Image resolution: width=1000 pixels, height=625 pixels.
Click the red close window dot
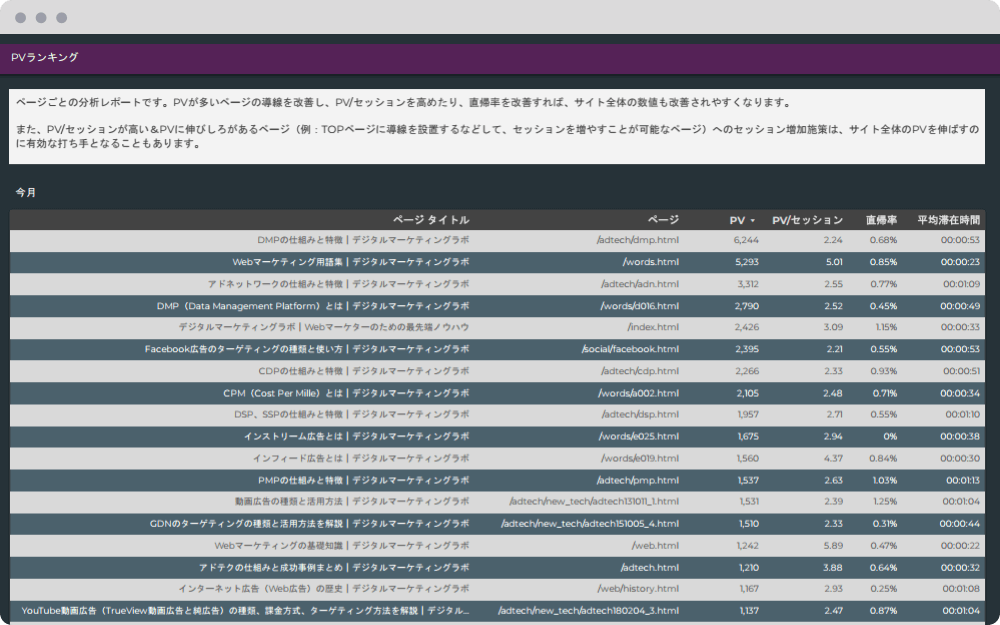pyautogui.click(x=20, y=18)
